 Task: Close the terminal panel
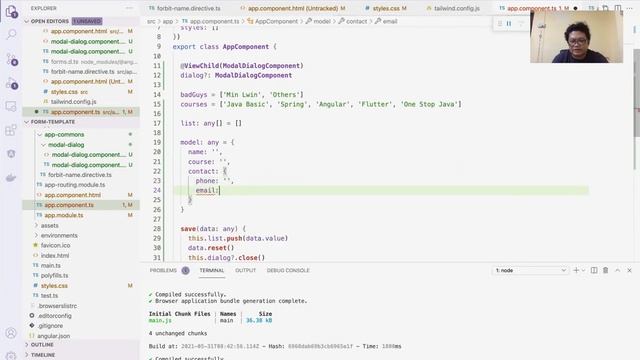click(629, 270)
